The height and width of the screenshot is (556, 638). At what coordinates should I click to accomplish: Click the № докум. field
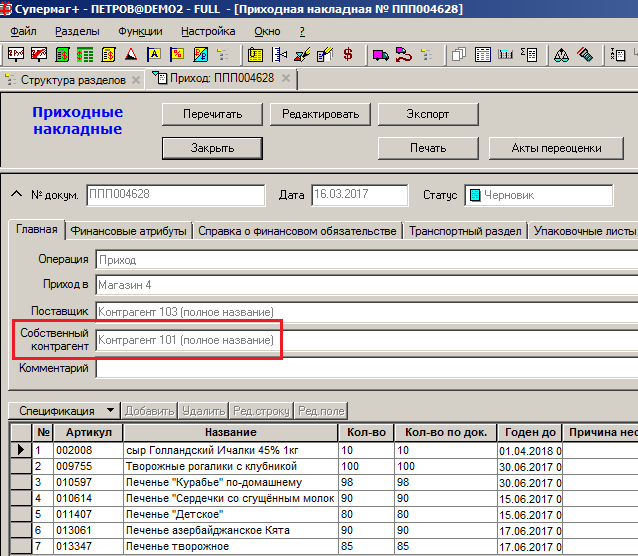[176, 195]
